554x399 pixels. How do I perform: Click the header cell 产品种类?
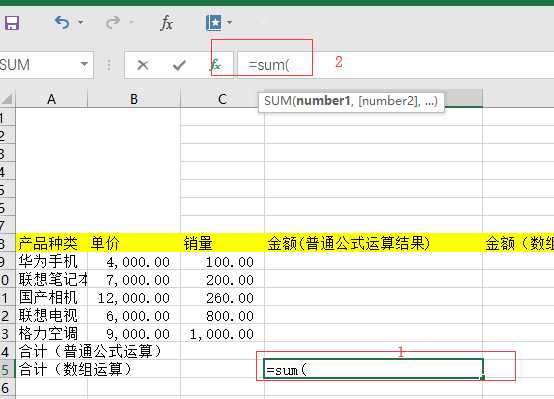pyautogui.click(x=52, y=243)
